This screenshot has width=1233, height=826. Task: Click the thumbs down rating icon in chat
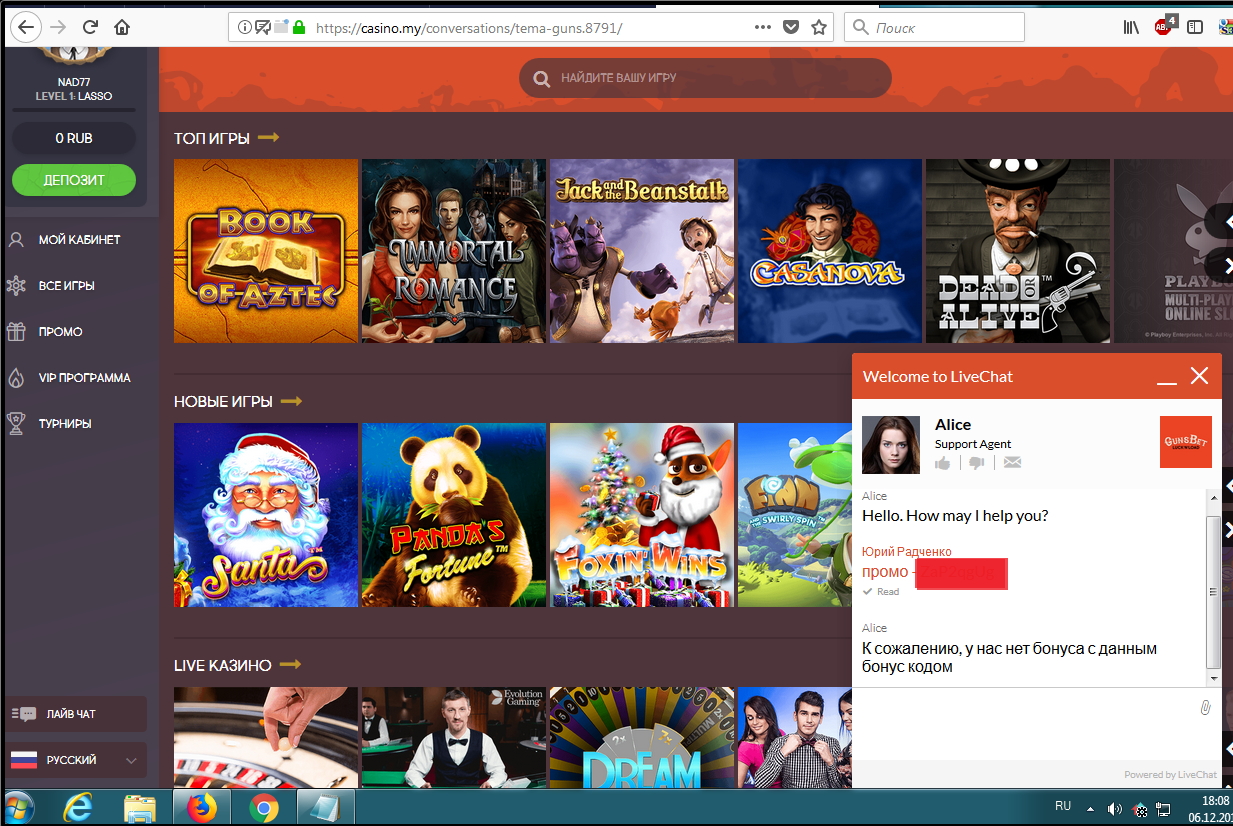[977, 463]
